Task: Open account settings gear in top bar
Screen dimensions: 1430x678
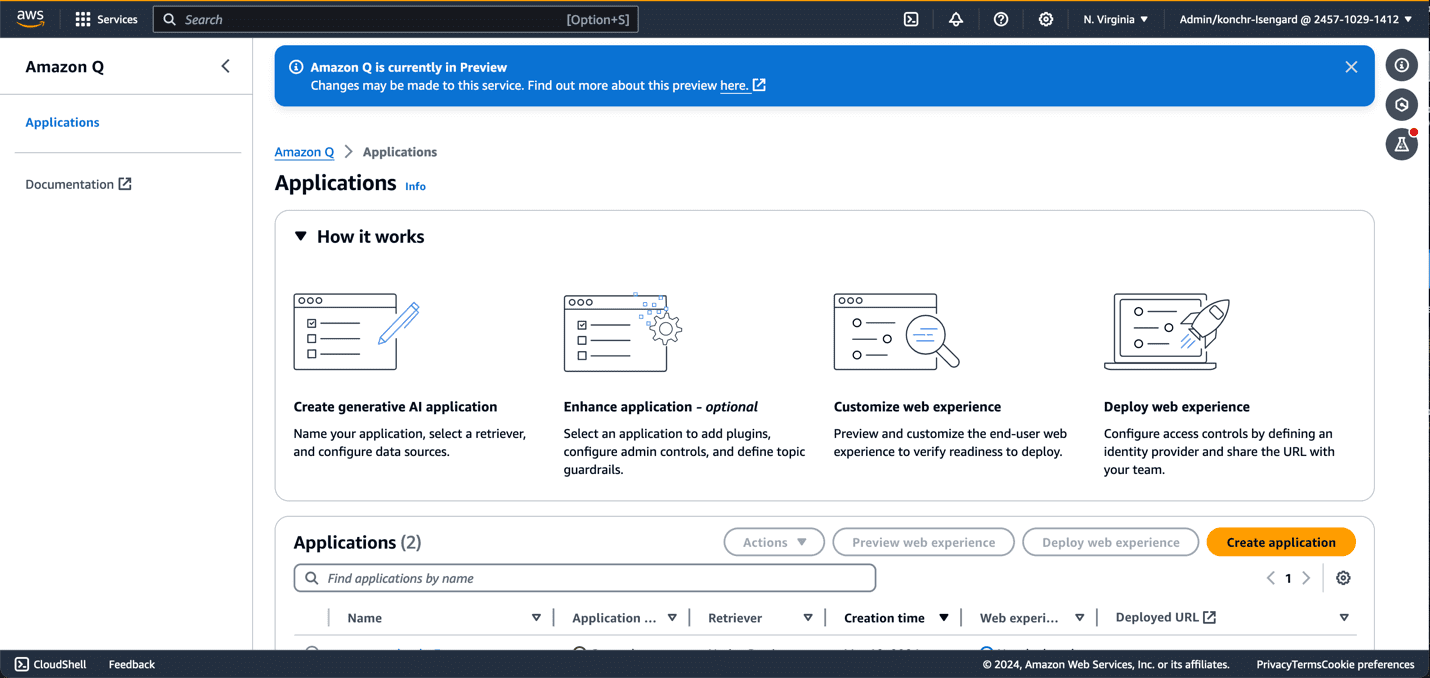Action: tap(1045, 19)
